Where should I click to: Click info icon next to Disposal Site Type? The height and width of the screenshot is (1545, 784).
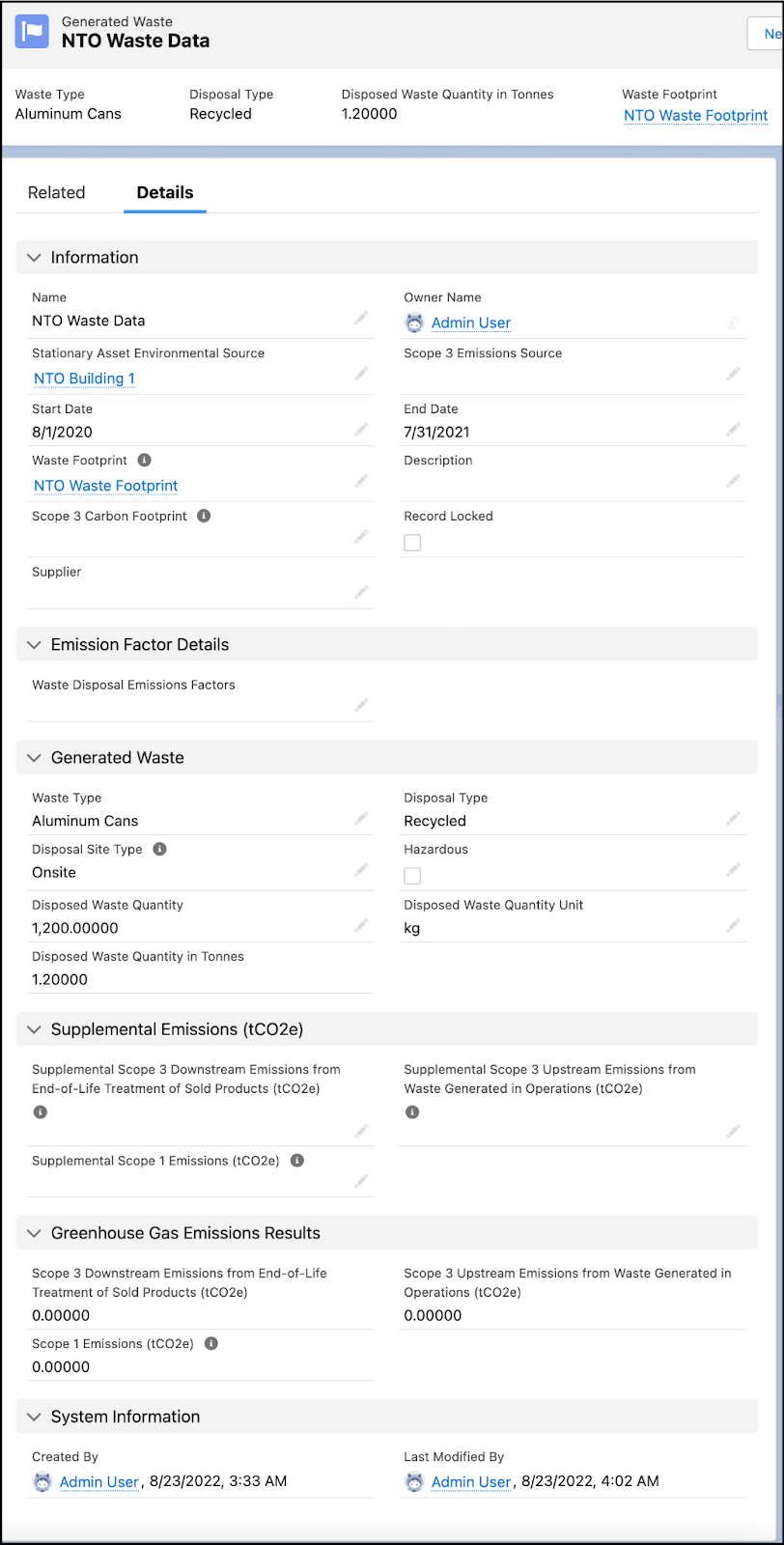click(x=160, y=849)
